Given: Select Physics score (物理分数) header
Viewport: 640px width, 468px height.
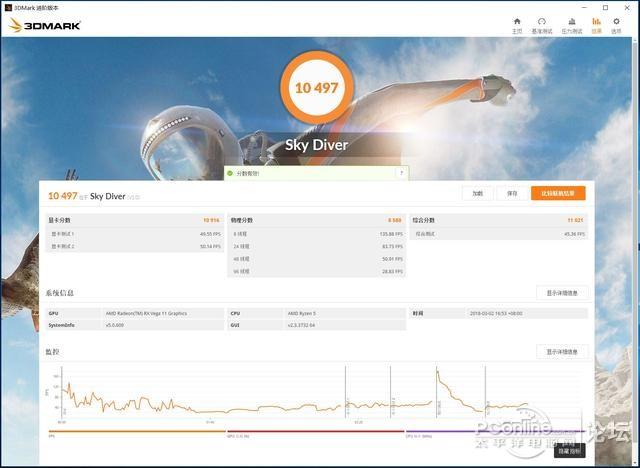Looking at the screenshot, I should (x=316, y=220).
